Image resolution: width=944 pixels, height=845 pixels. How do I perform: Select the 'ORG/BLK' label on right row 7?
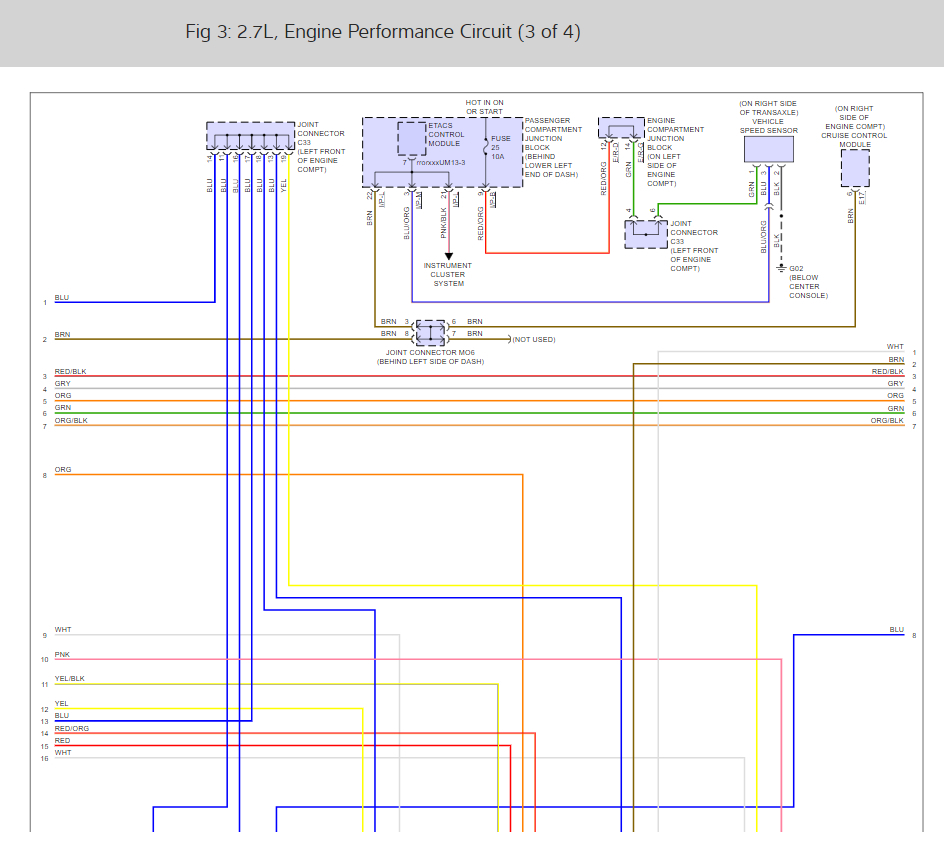887,420
